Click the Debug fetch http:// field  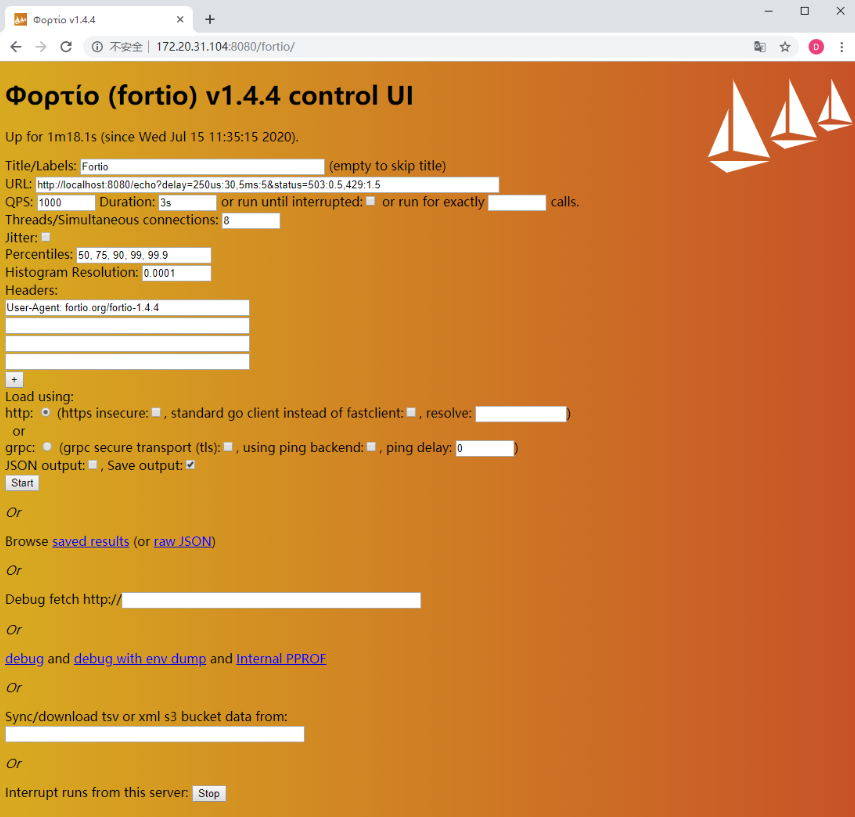point(272,600)
